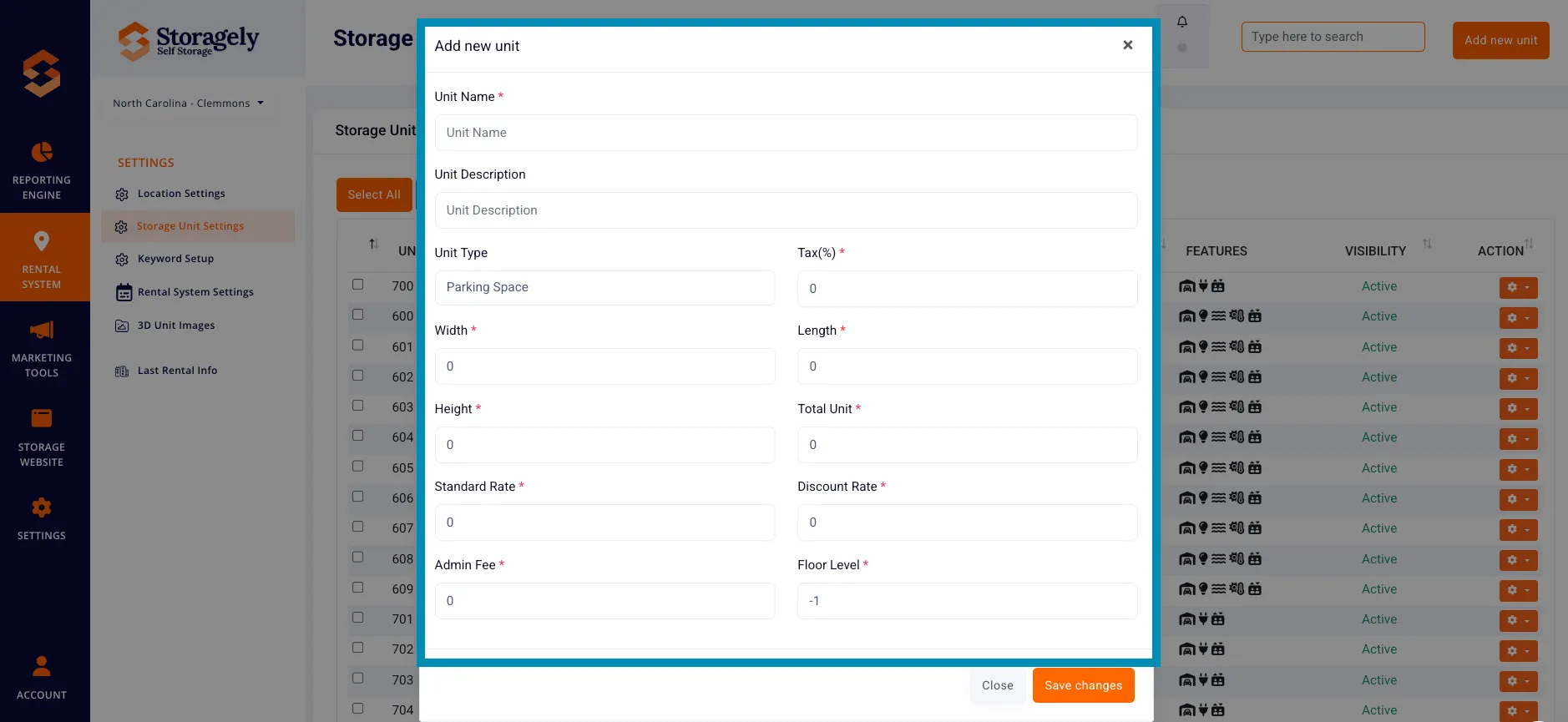
Task: Open 3D Unit Images menu item
Action: tap(176, 326)
